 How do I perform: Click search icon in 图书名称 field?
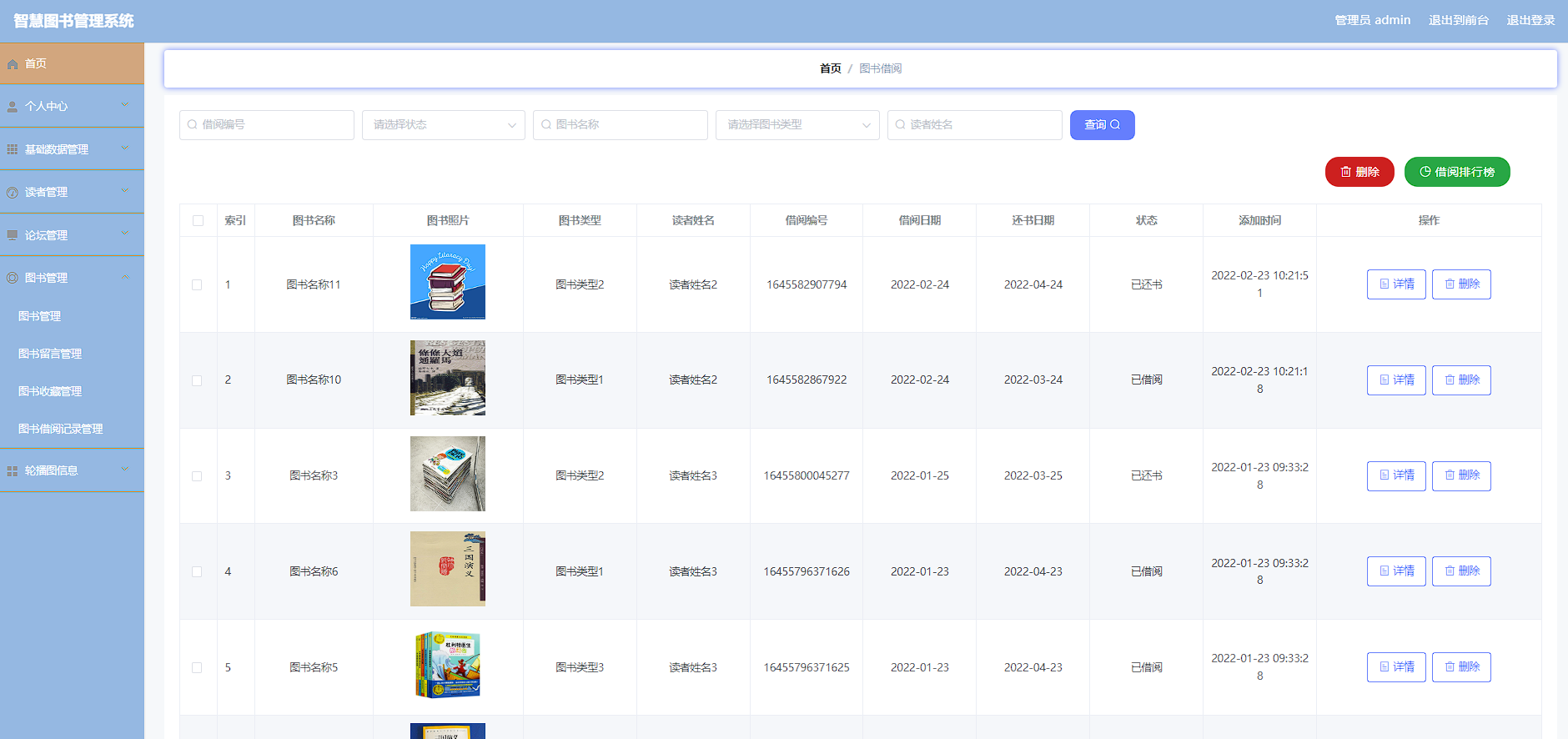click(546, 124)
